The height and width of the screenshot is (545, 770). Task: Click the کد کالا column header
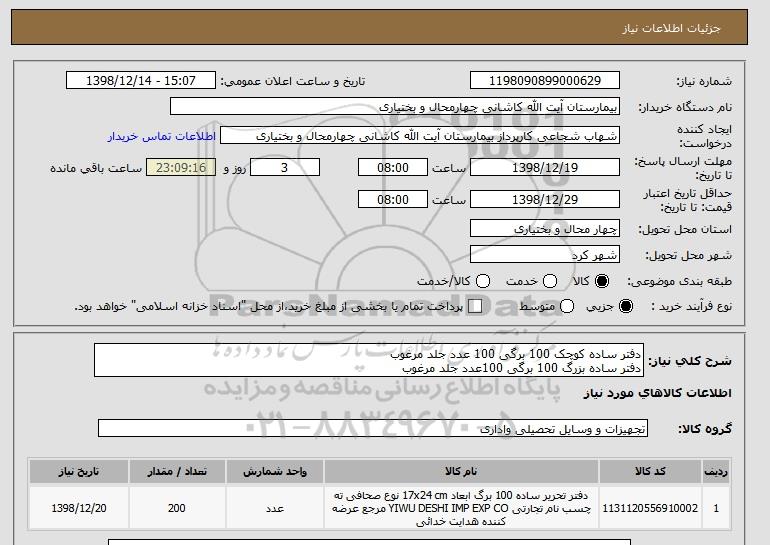[650, 471]
